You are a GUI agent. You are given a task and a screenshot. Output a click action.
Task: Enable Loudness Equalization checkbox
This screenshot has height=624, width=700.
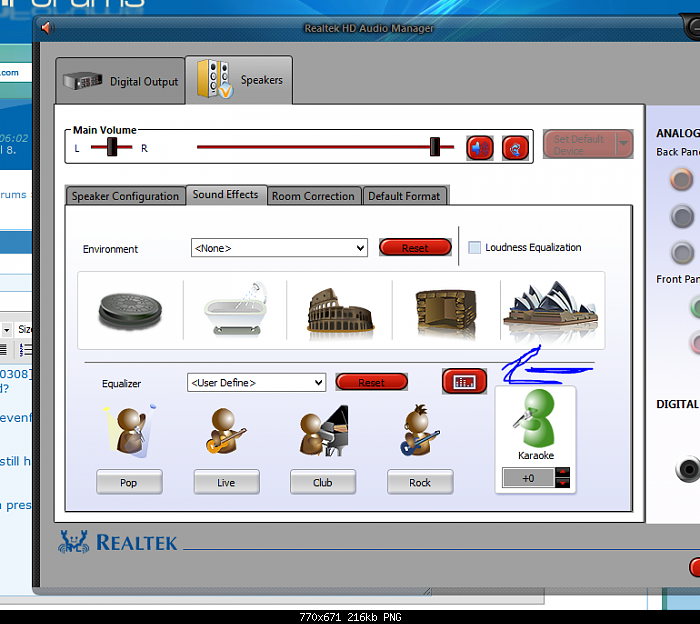pyautogui.click(x=475, y=247)
